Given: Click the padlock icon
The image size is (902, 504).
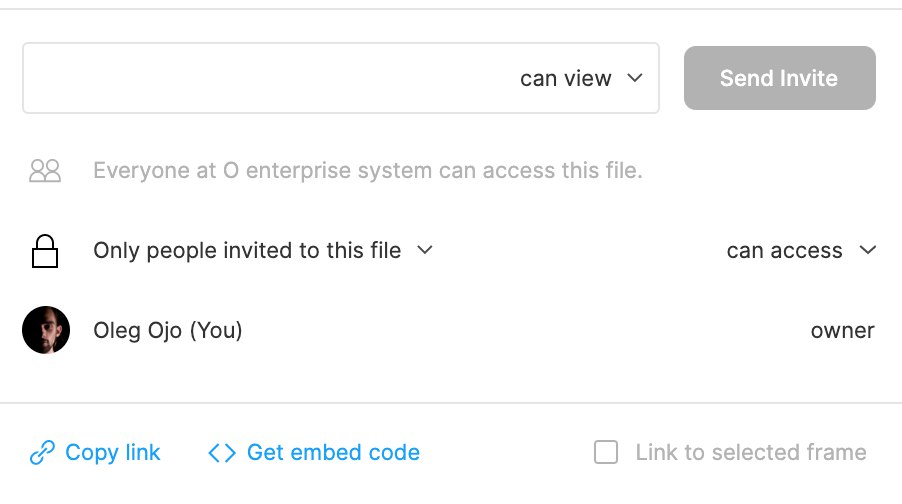Looking at the screenshot, I should tap(45, 251).
